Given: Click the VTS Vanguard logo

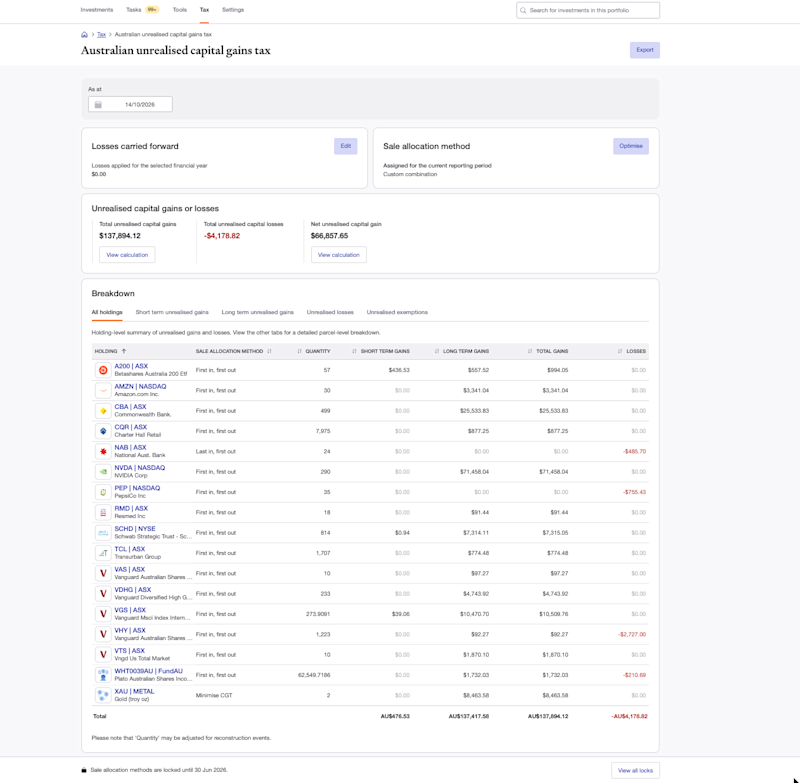Looking at the screenshot, I should (103, 654).
